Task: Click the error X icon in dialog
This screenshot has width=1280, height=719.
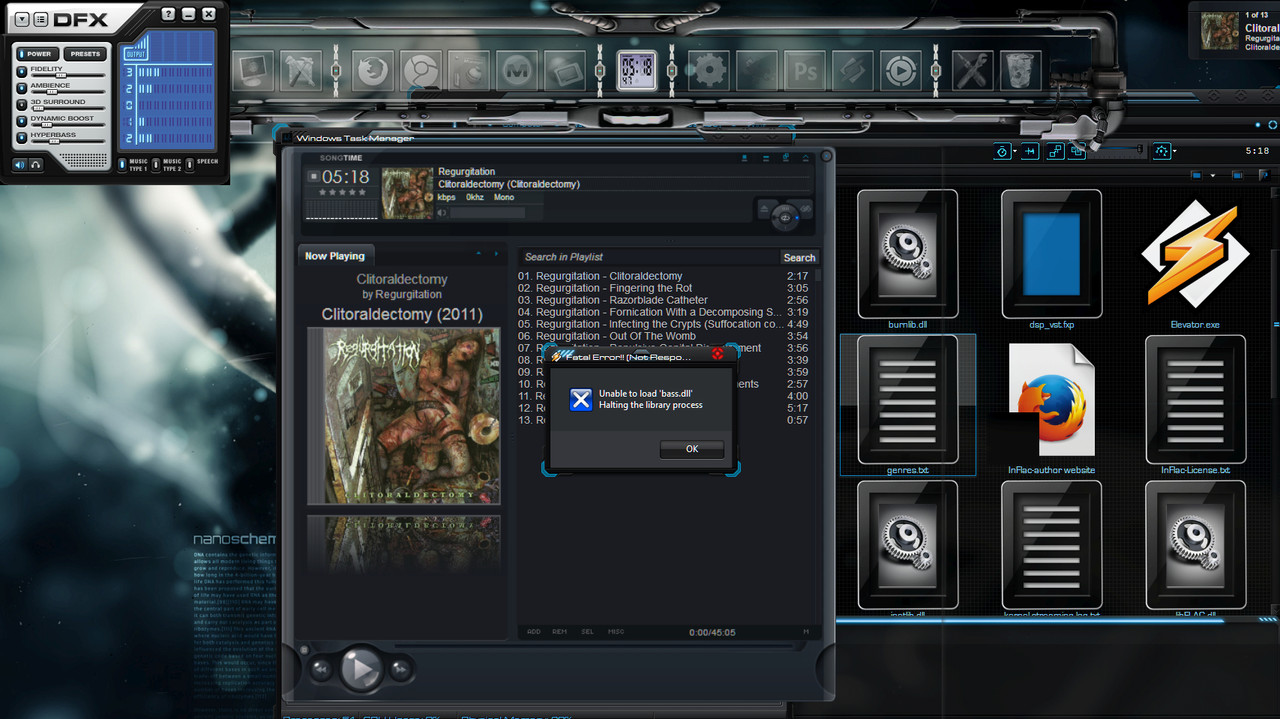Action: coord(581,400)
